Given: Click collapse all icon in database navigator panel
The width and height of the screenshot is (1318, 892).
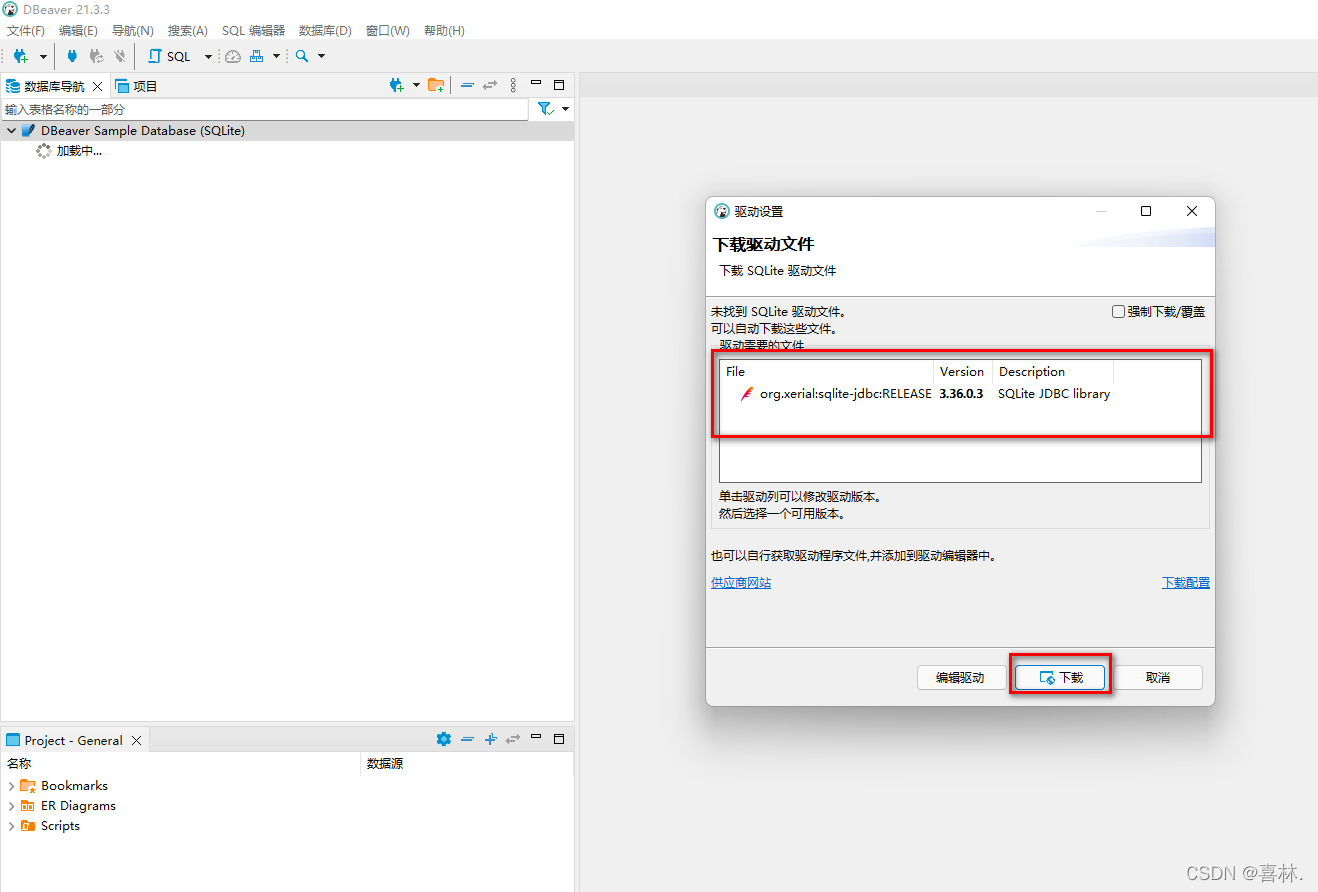Looking at the screenshot, I should pyautogui.click(x=467, y=86).
